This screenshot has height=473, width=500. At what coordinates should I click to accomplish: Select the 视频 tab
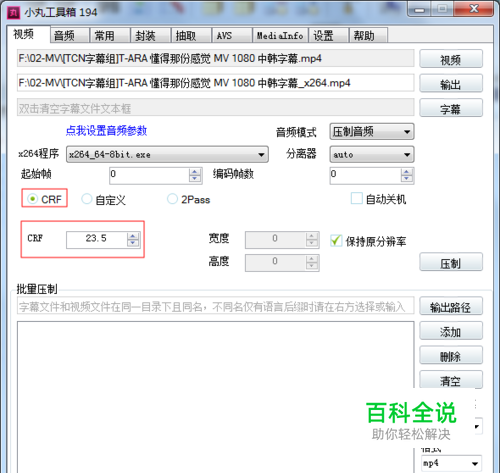point(28,34)
